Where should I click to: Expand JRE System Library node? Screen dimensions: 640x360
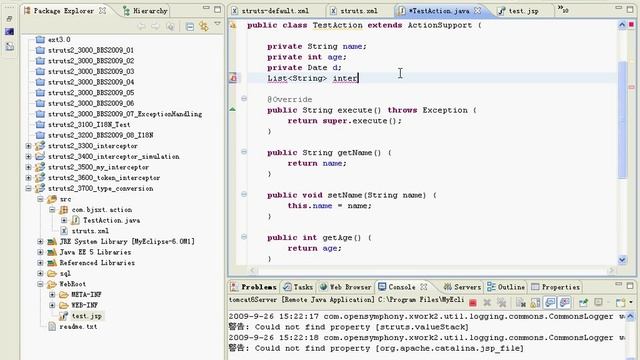[40, 241]
